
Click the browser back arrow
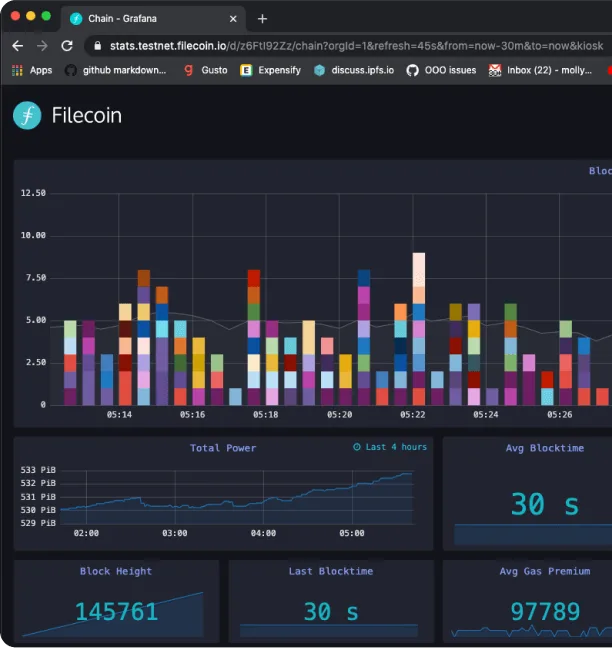(x=18, y=46)
